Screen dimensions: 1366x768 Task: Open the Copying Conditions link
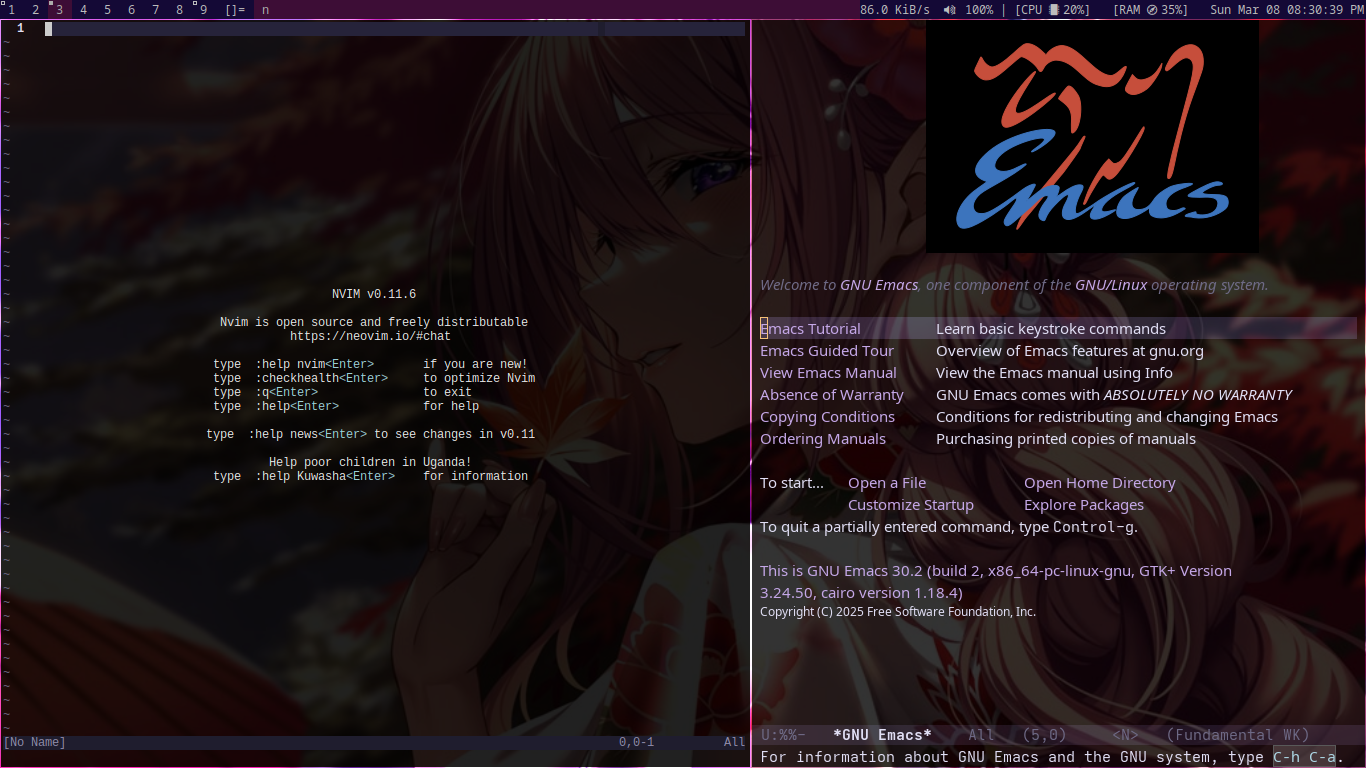(827, 417)
